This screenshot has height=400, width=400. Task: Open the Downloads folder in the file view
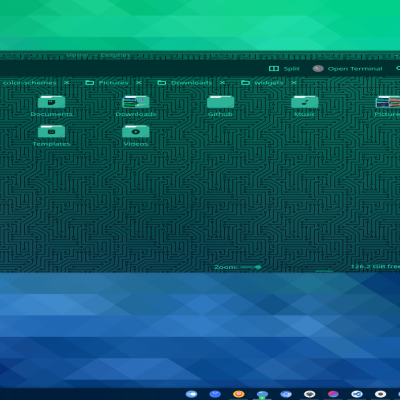136,106
